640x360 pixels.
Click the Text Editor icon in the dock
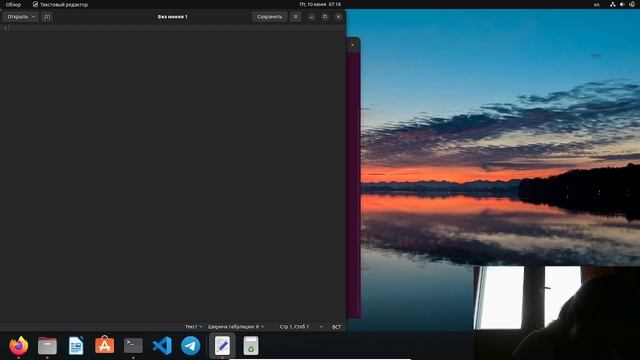[x=222, y=346]
